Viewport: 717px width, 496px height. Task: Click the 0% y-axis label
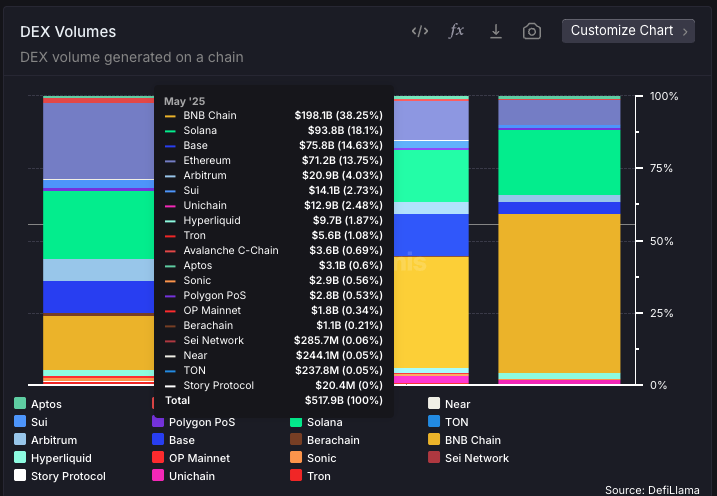click(x=658, y=385)
